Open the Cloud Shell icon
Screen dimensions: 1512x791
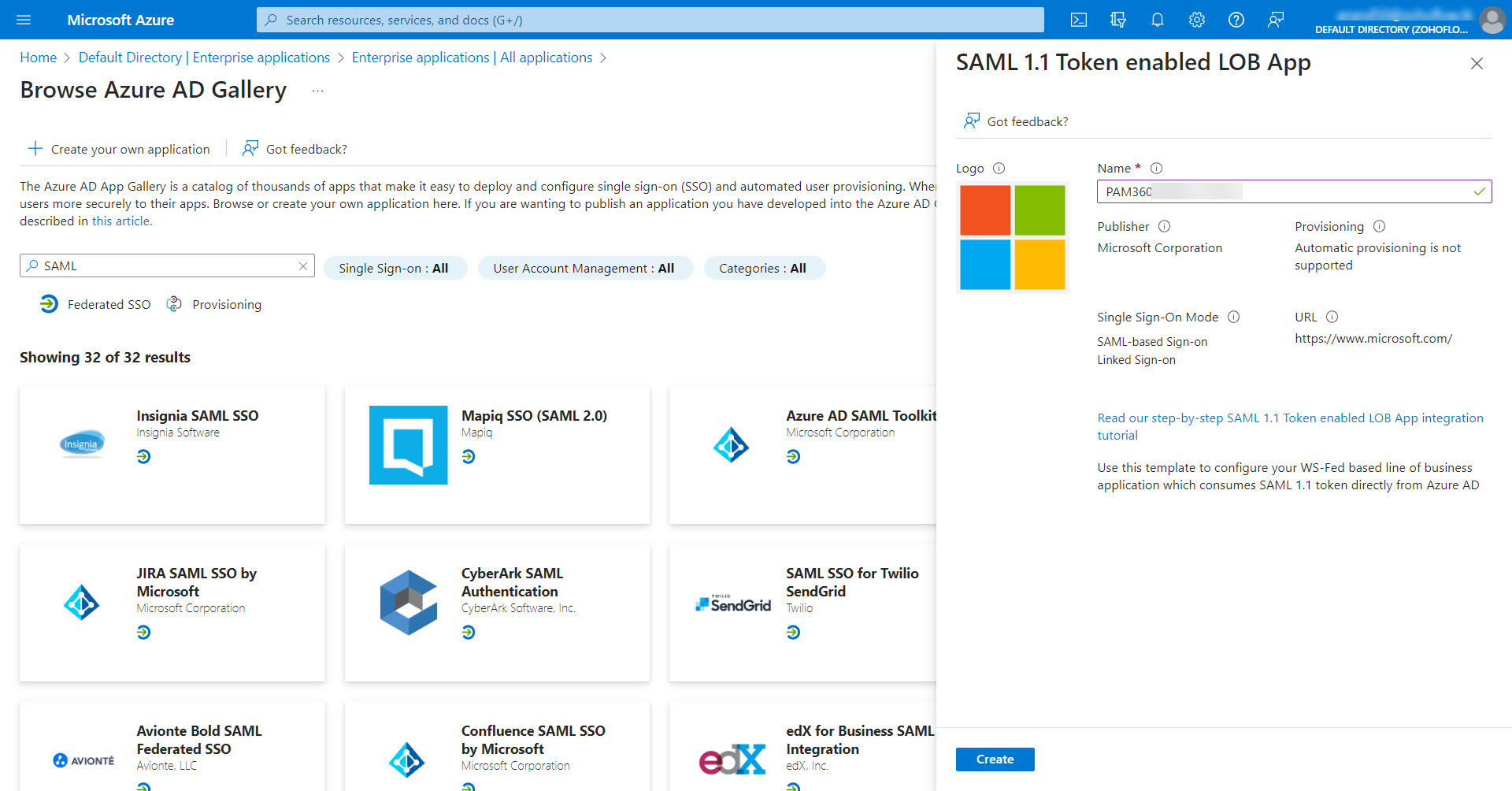pos(1079,20)
